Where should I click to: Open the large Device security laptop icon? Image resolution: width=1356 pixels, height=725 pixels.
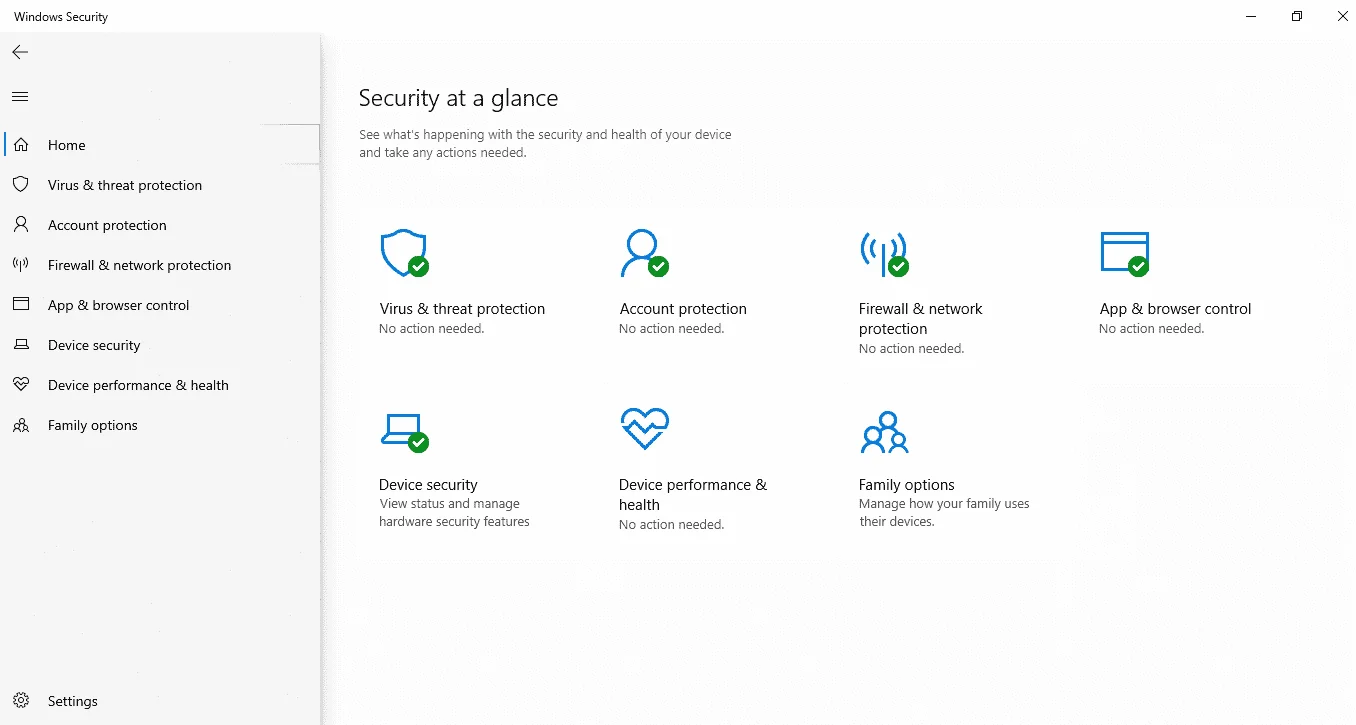click(404, 432)
